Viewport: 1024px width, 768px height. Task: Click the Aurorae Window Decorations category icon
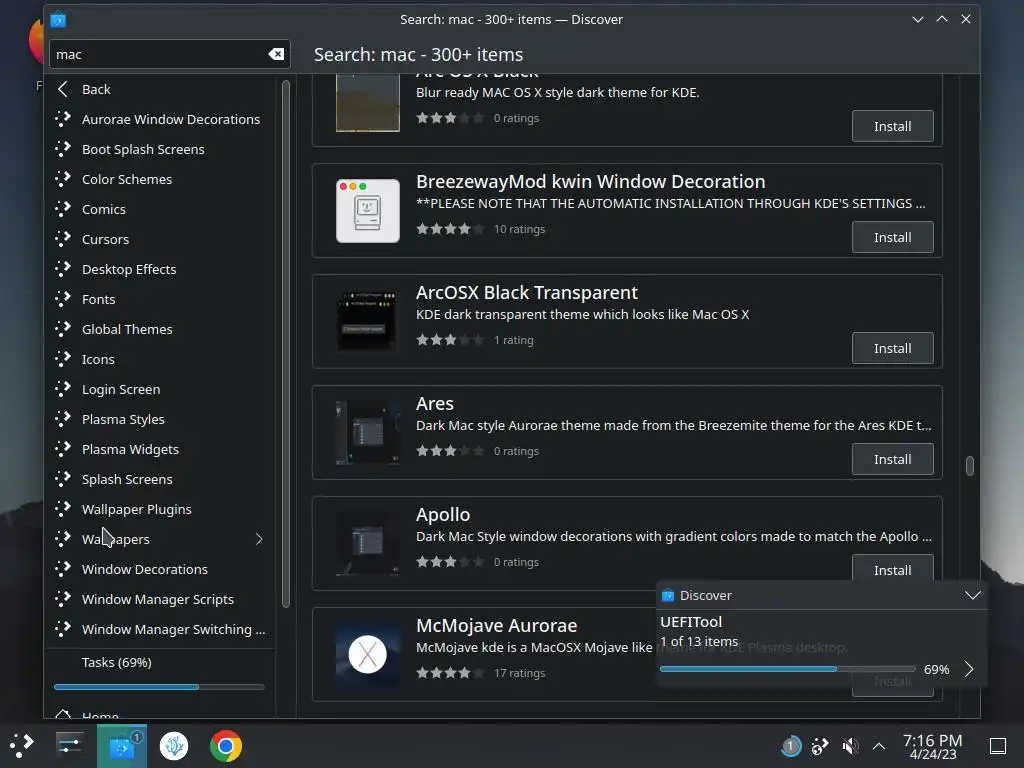63,119
